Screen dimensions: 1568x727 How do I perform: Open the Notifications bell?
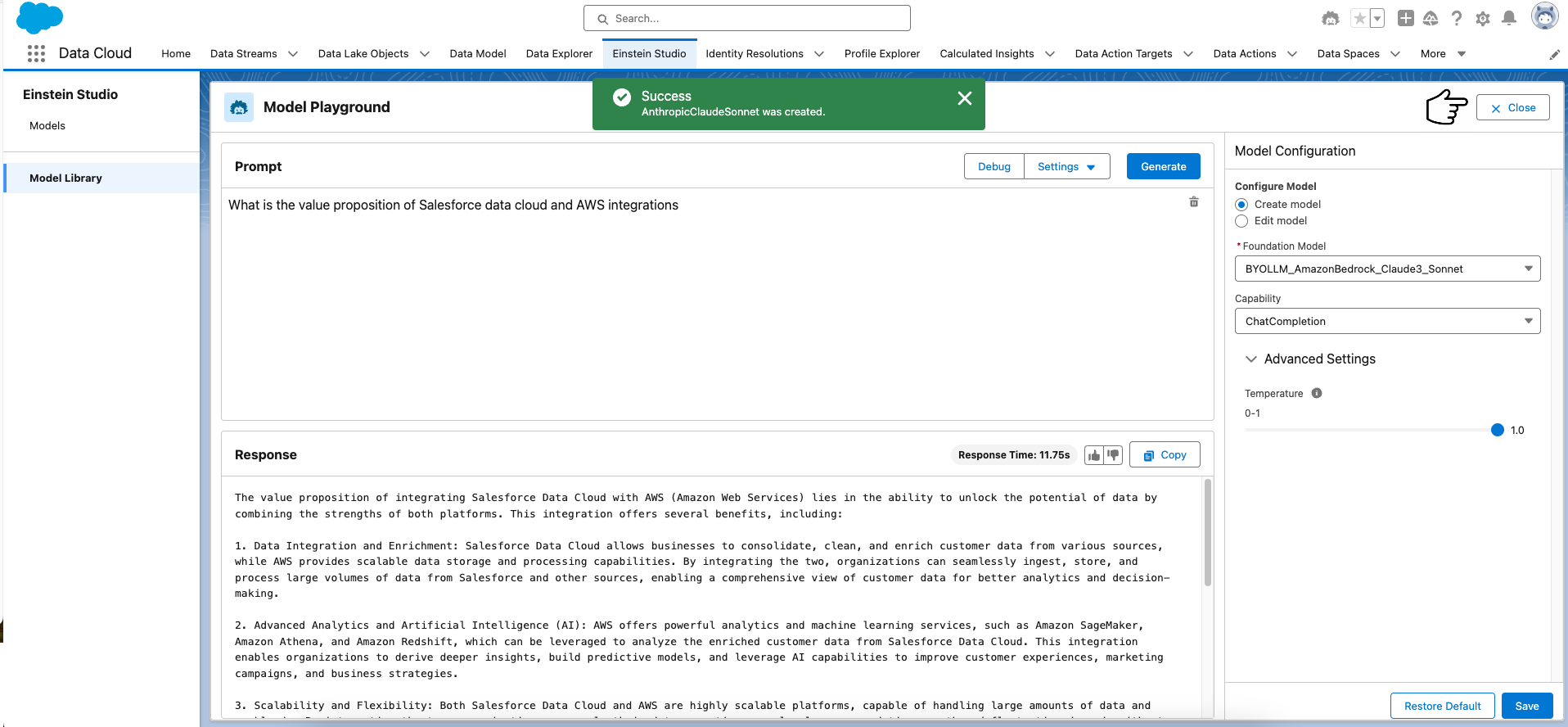pos(1509,18)
